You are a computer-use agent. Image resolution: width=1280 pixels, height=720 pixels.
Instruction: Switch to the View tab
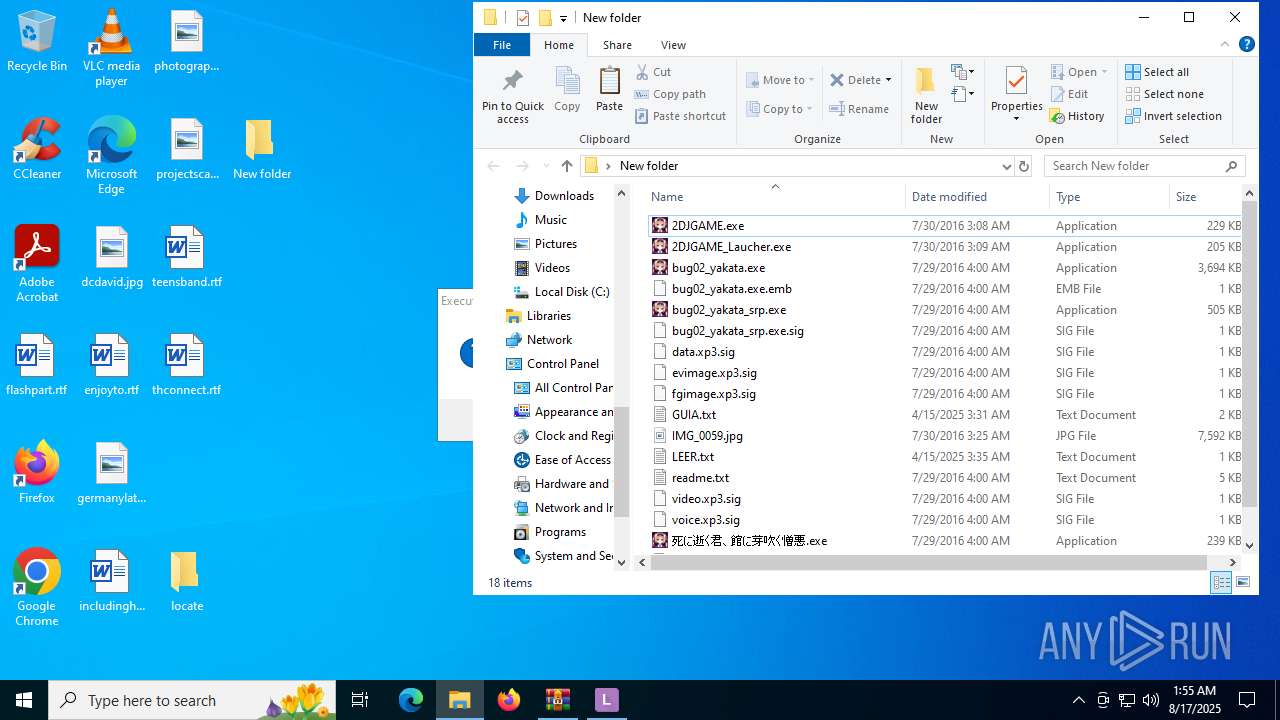[x=673, y=45]
